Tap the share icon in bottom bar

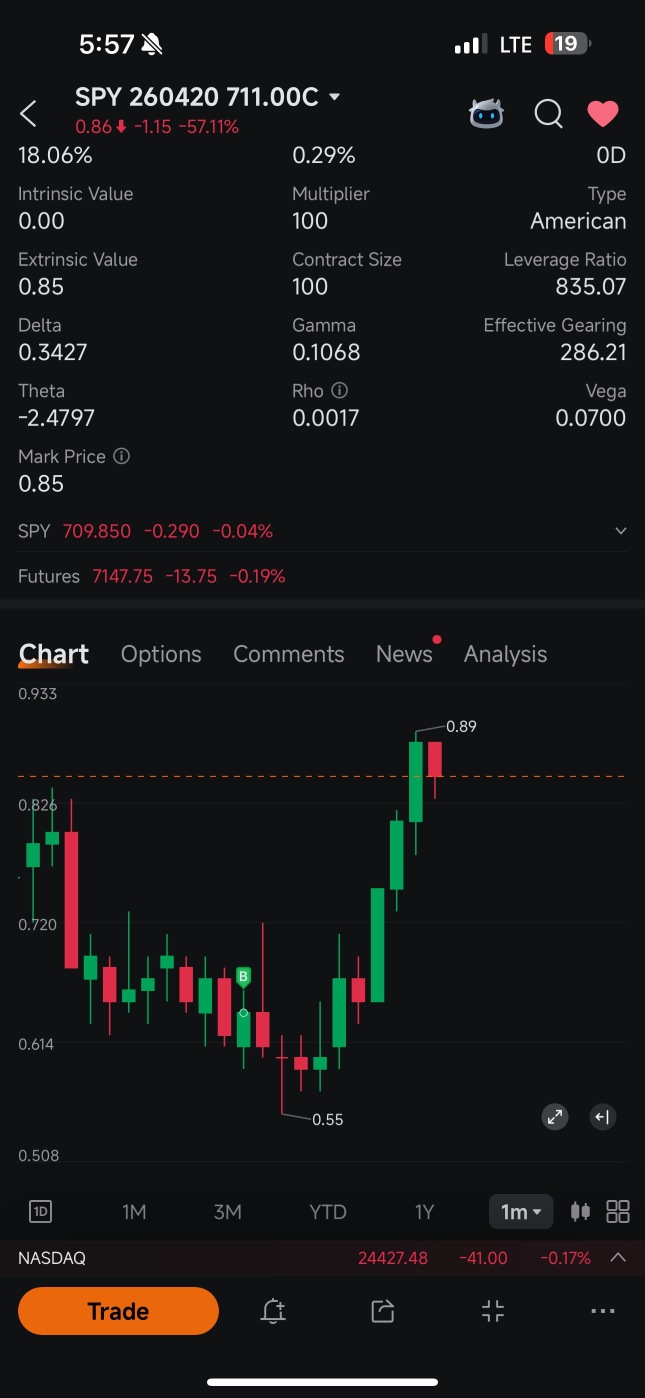point(382,1312)
